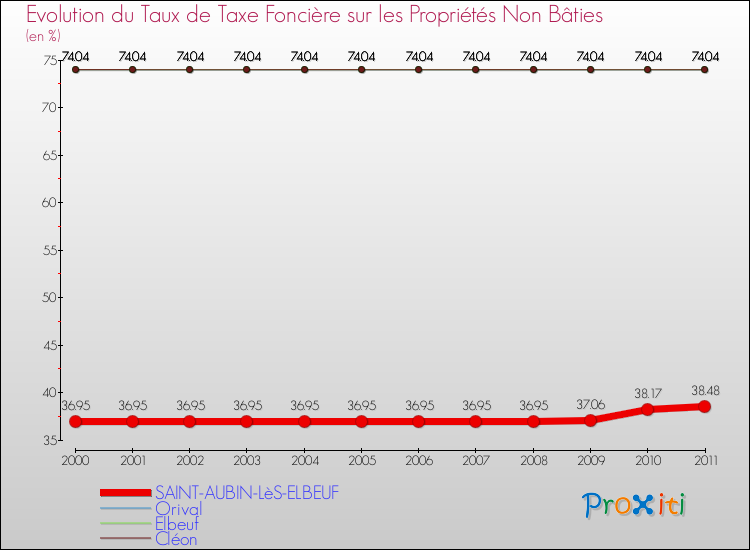Click the chart title about Taxe Foncière
This screenshot has width=750, height=550.
(x=314, y=15)
